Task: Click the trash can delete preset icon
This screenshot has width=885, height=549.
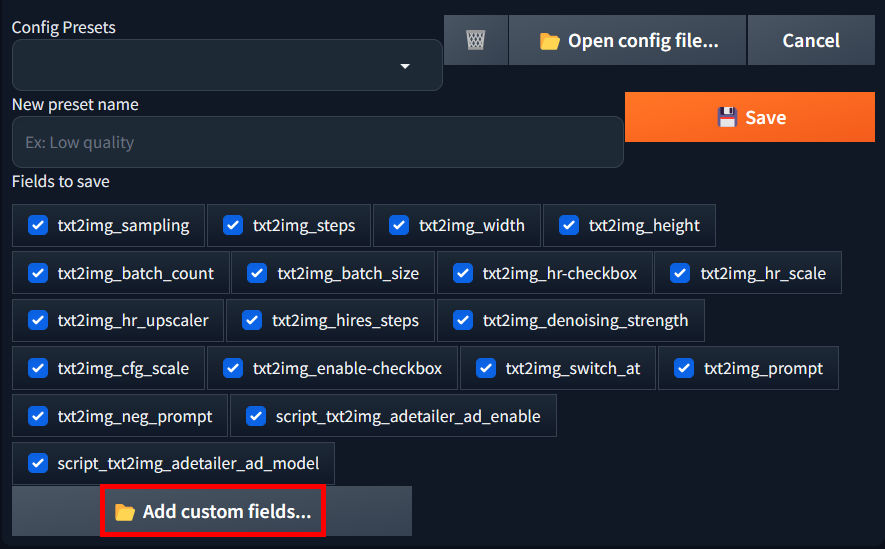Action: click(x=476, y=41)
